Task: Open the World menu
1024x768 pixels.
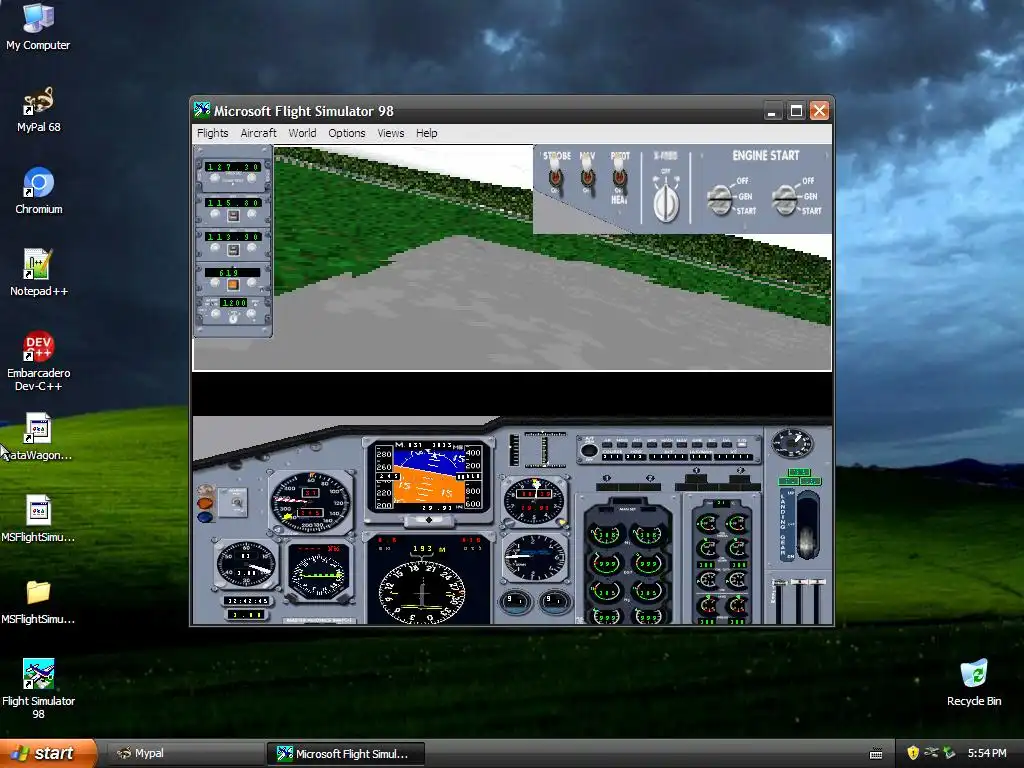Action: point(302,133)
